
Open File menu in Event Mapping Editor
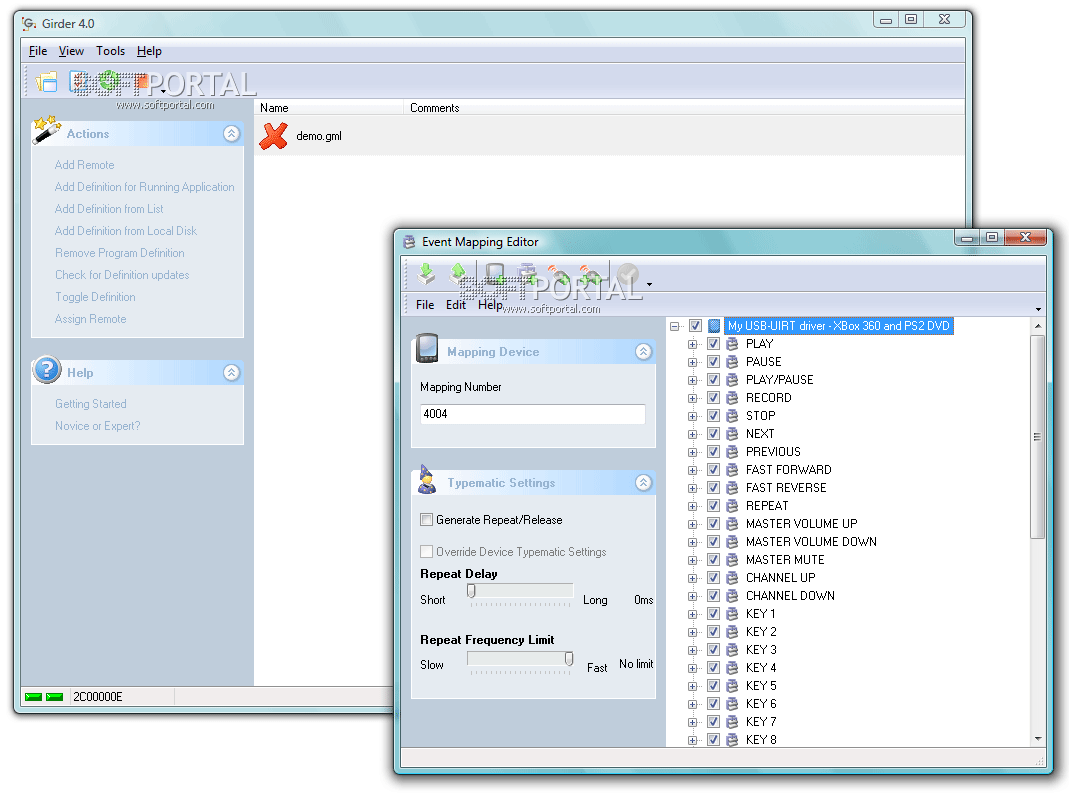[425, 305]
